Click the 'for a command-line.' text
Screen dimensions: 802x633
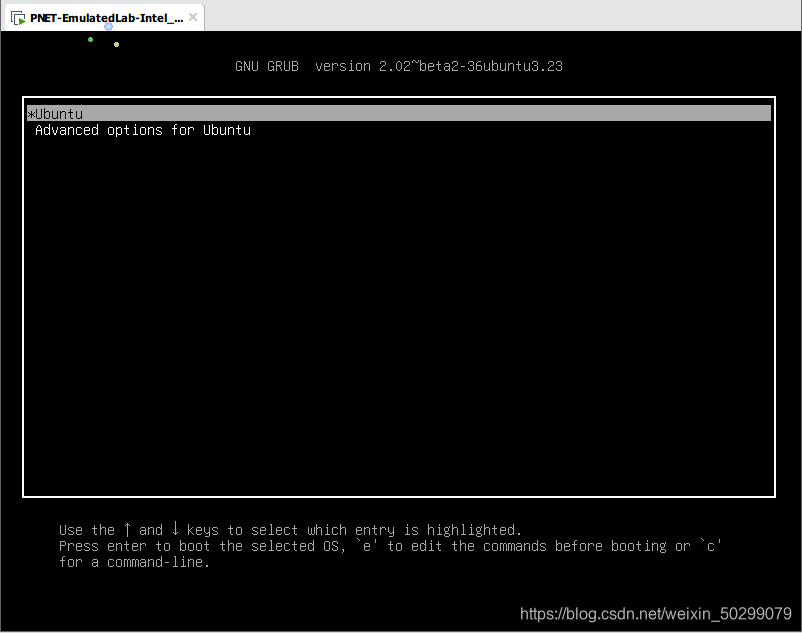[134, 562]
